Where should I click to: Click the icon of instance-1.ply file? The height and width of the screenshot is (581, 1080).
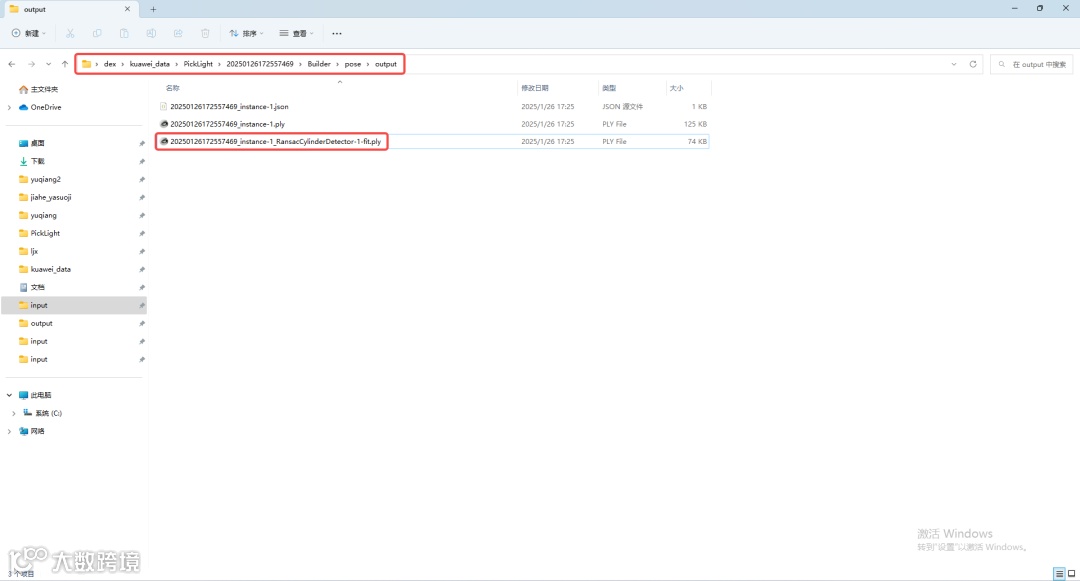click(x=164, y=124)
